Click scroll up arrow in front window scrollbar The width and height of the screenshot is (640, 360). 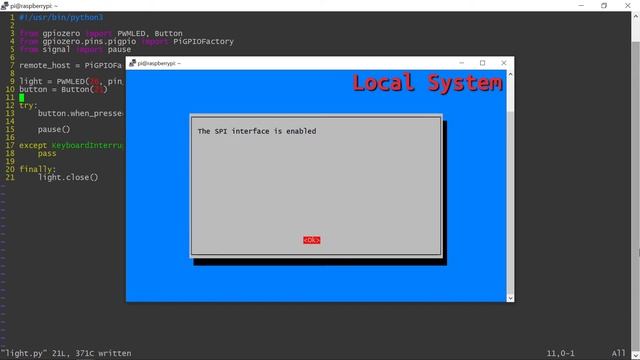510,74
